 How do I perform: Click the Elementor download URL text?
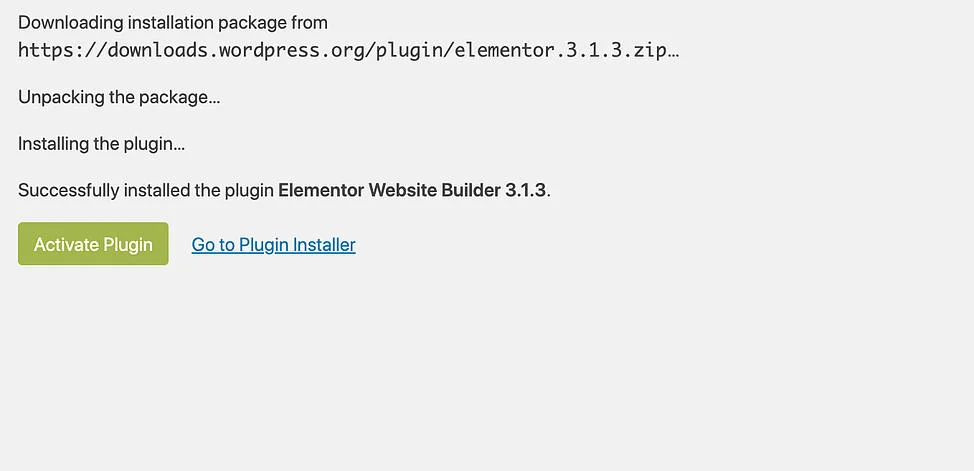click(348, 50)
